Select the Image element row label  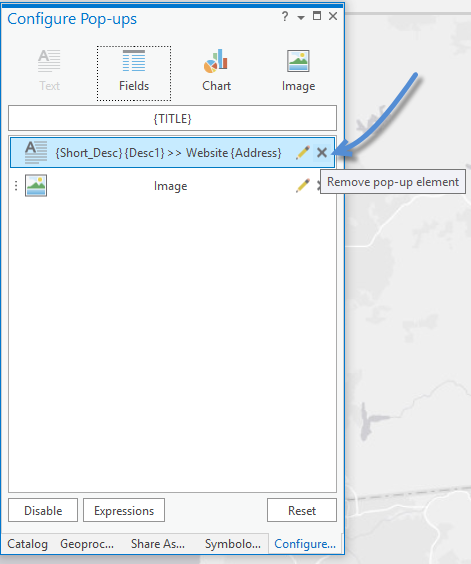tap(171, 186)
